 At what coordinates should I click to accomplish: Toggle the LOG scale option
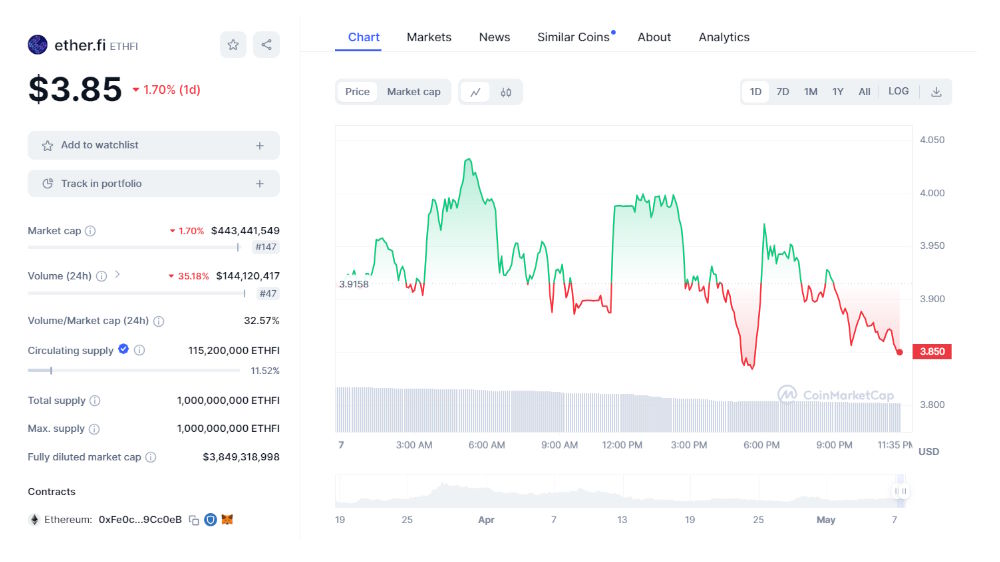pyautogui.click(x=898, y=91)
